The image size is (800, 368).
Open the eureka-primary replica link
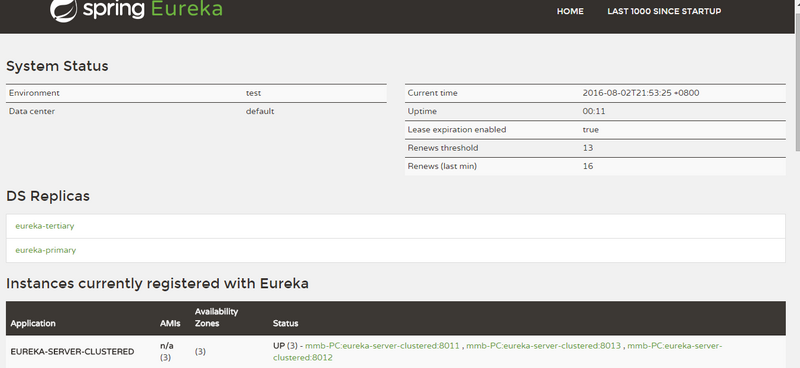(x=45, y=250)
